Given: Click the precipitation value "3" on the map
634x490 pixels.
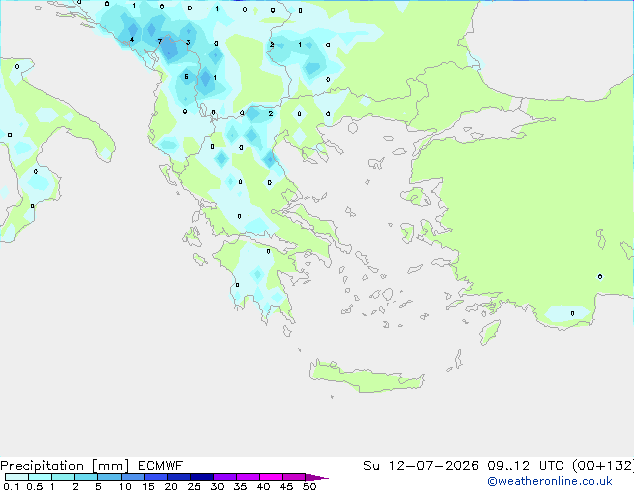Looking at the screenshot, I should point(188,42).
